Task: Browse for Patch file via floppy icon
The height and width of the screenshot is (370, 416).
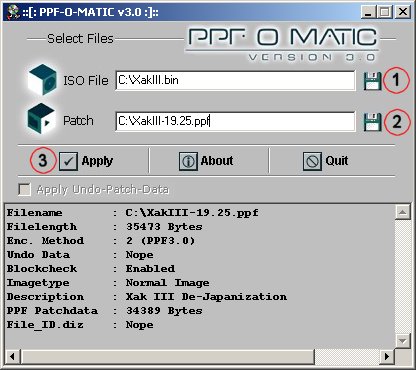Action: pos(372,122)
